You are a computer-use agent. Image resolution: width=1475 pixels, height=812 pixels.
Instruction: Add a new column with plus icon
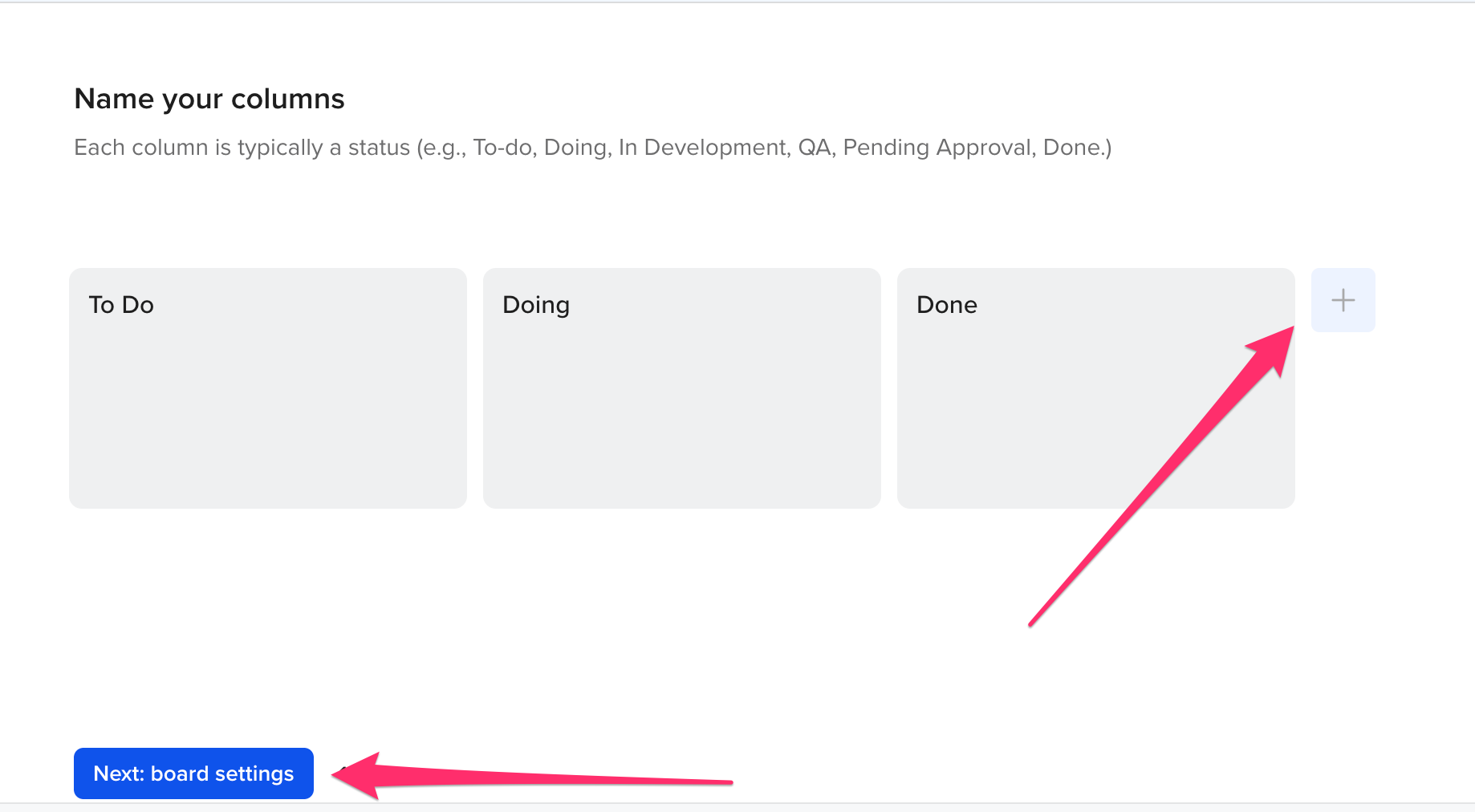(1343, 300)
